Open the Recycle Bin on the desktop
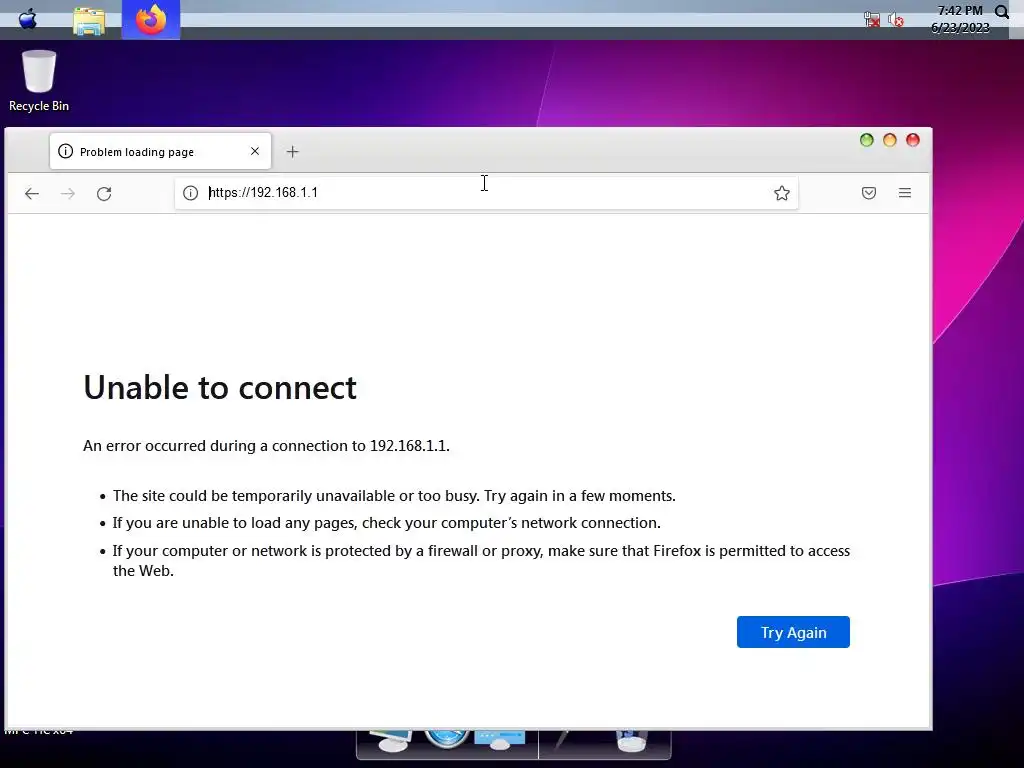Viewport: 1024px width, 768px height. coord(39,81)
